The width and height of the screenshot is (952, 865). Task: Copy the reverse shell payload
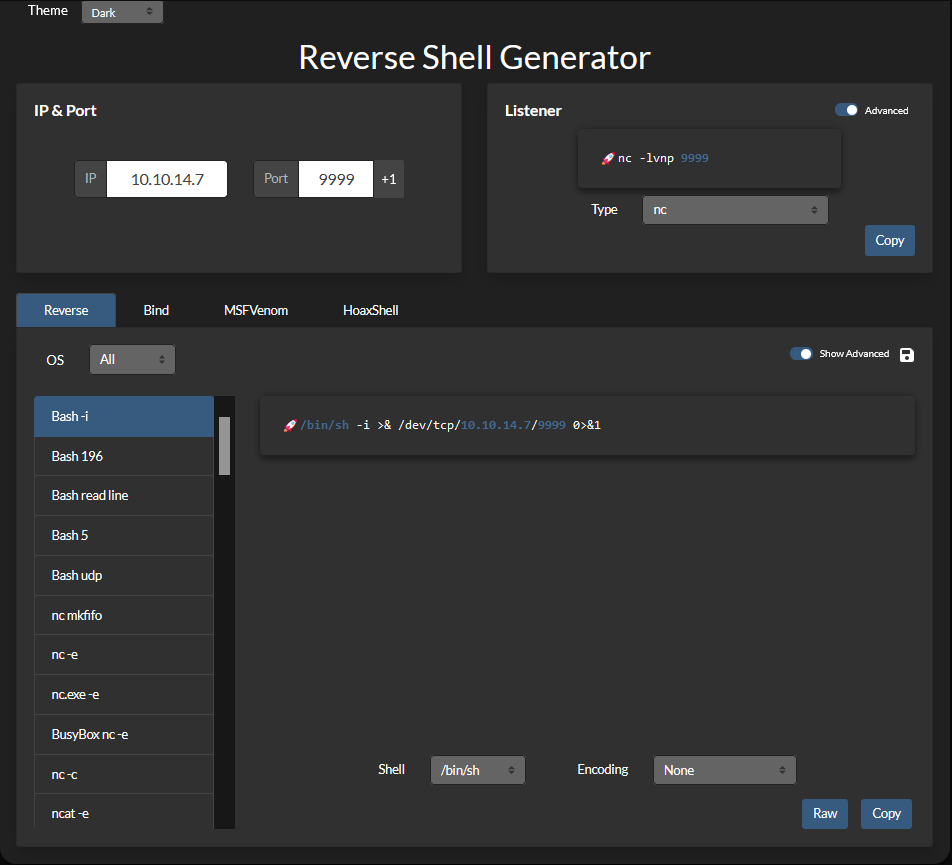coord(886,813)
